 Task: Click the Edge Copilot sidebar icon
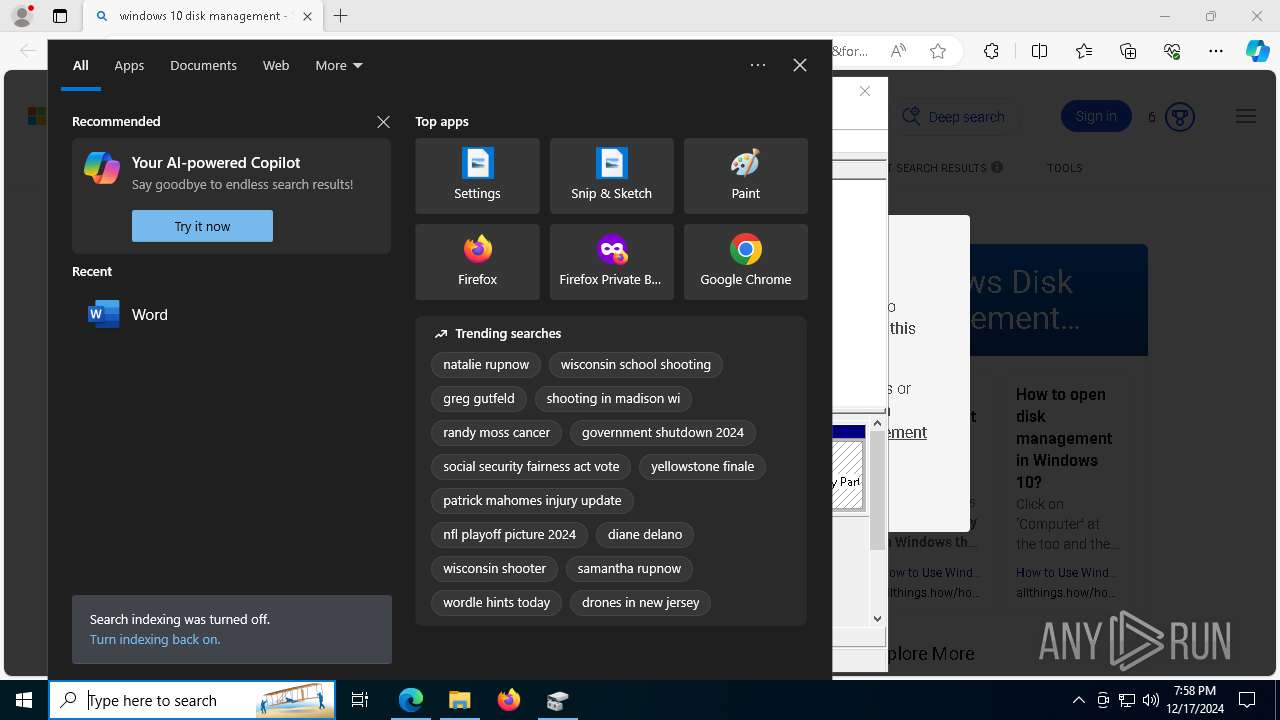pos(1257,51)
